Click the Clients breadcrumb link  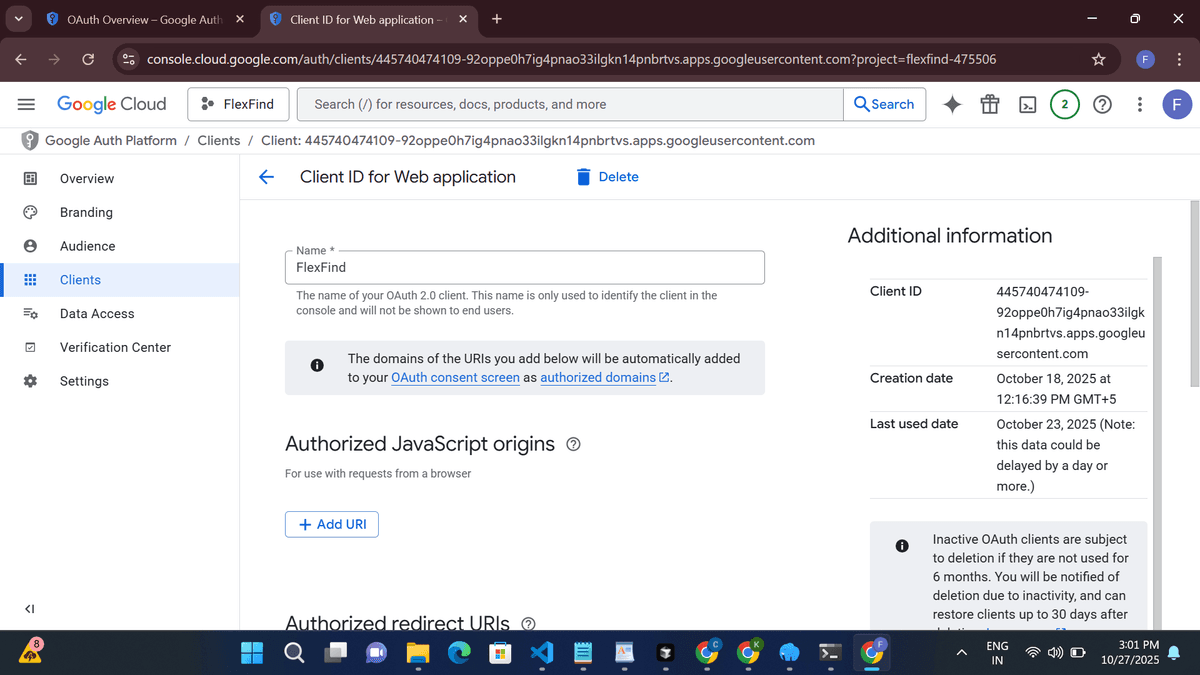[219, 140]
